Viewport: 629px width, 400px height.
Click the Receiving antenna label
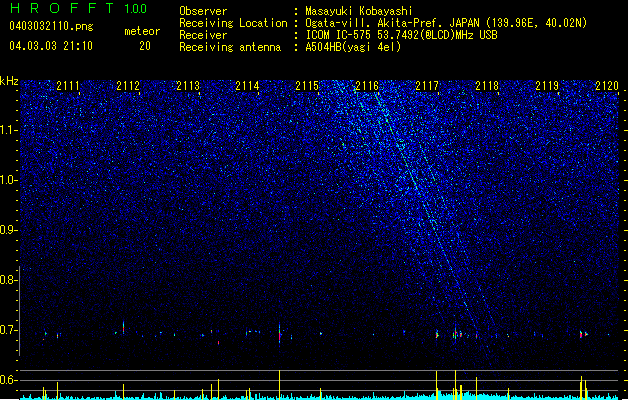pyautogui.click(x=230, y=47)
